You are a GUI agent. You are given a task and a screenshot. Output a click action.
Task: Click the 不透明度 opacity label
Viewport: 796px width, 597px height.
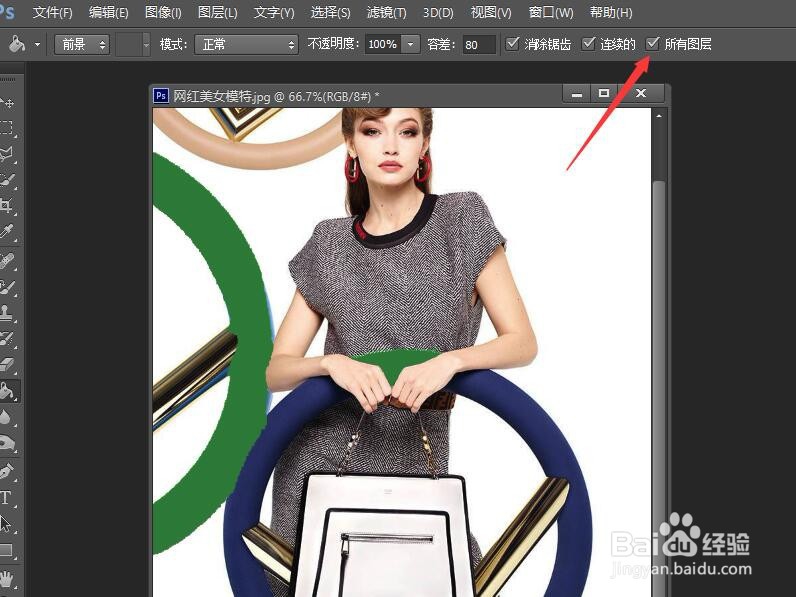[x=334, y=44]
